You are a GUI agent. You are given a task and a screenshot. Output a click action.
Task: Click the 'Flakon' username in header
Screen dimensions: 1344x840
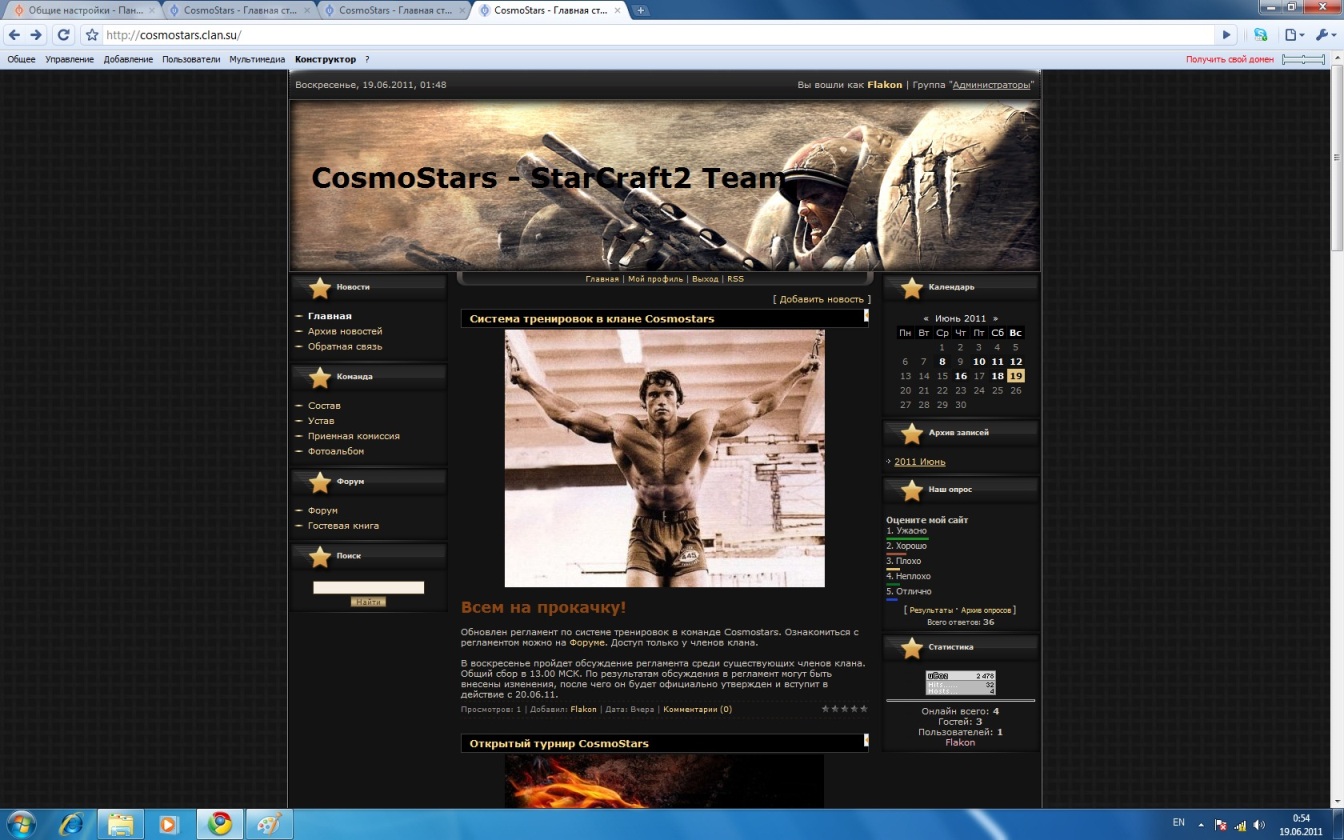884,85
